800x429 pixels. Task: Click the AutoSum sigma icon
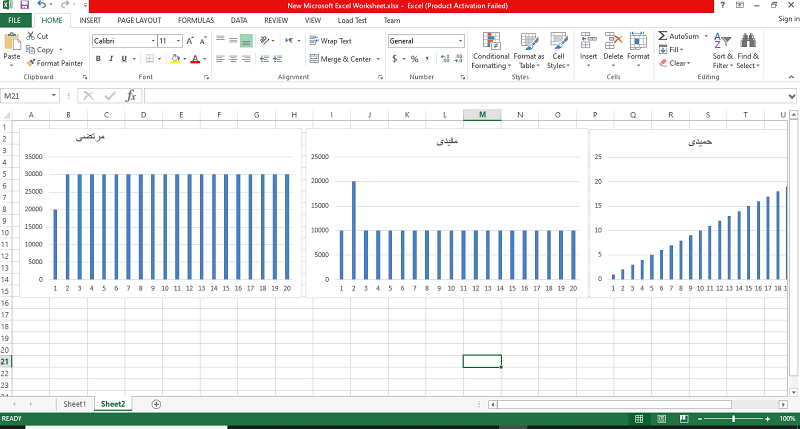(x=663, y=36)
